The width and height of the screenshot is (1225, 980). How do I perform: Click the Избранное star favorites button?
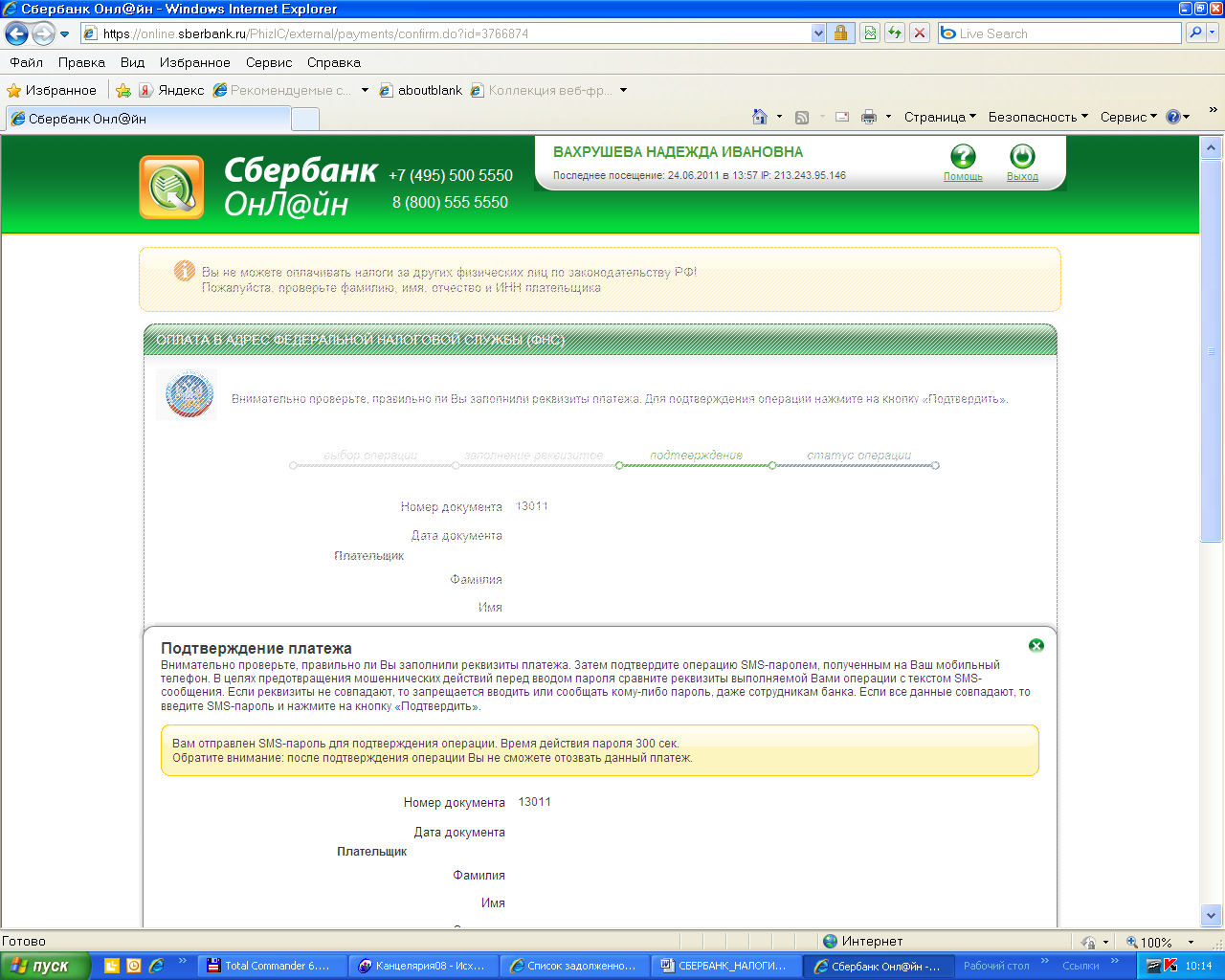(x=52, y=90)
